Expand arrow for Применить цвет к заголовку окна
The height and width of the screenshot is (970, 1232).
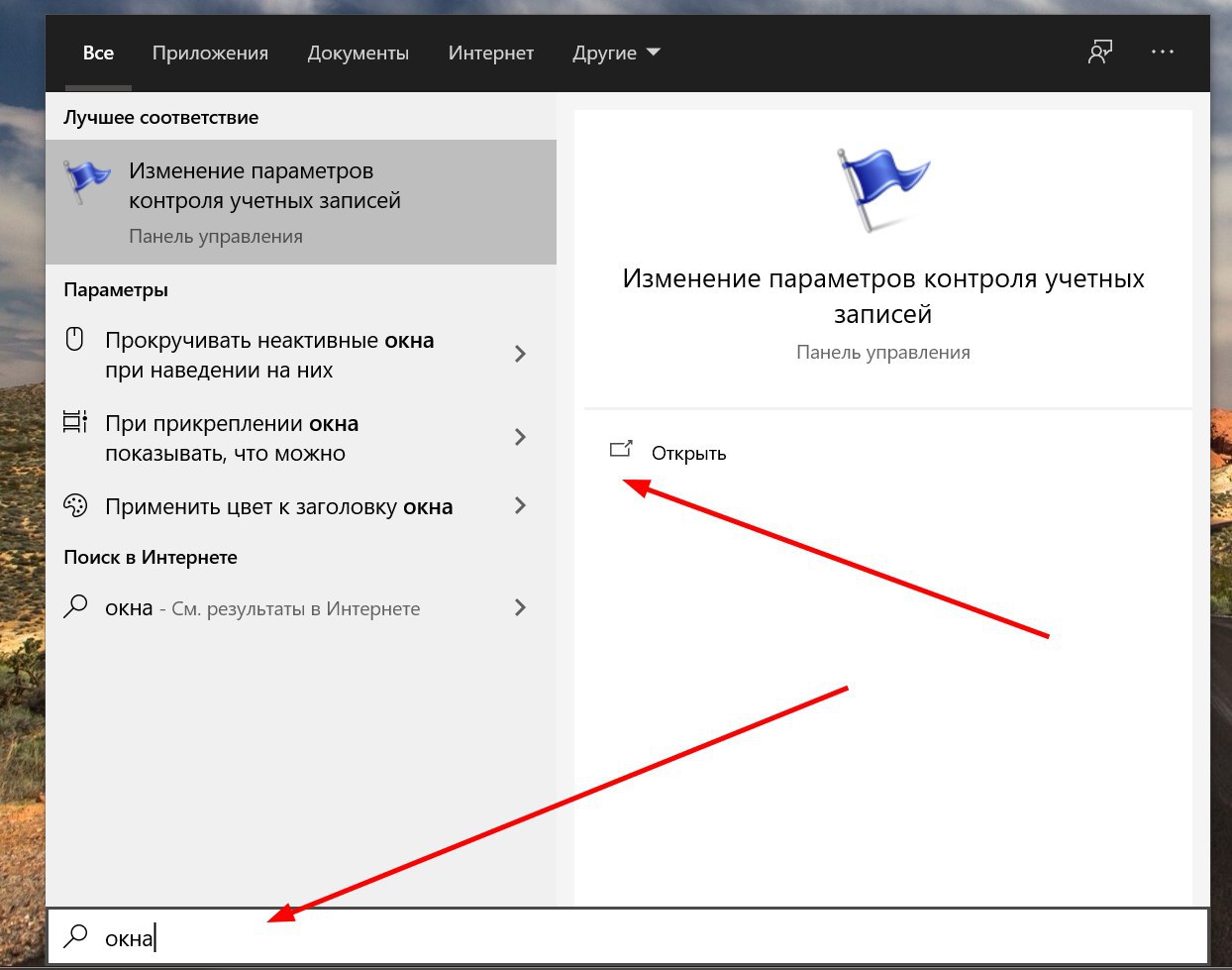tap(520, 505)
